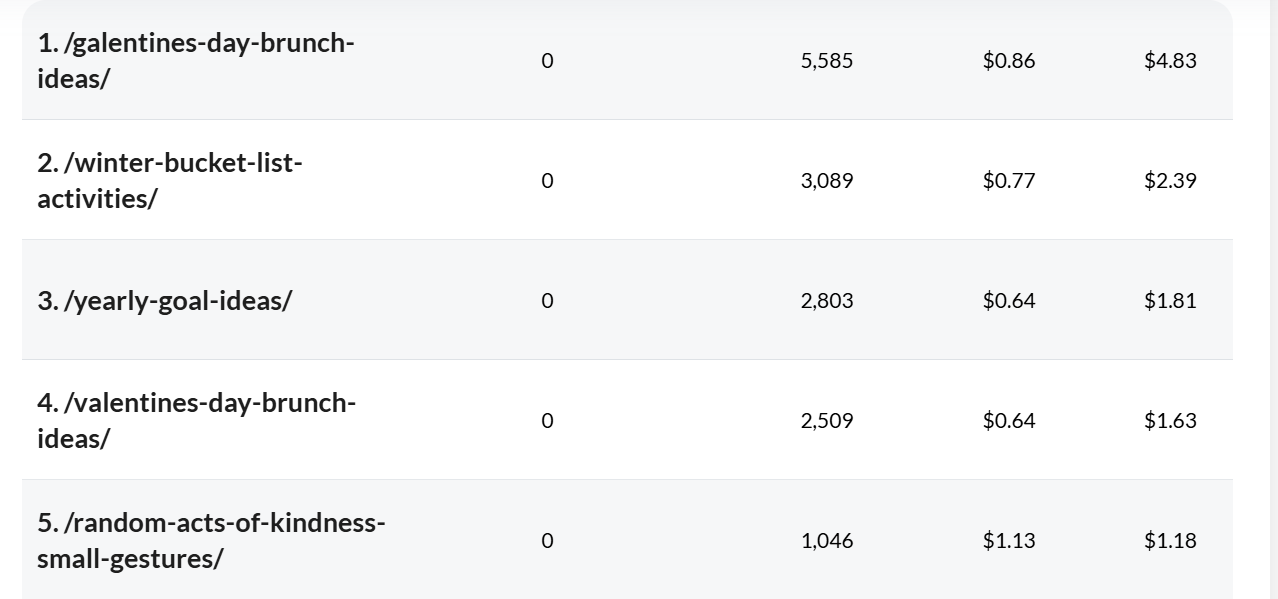This screenshot has width=1278, height=599.
Task: Click the 1,046 value cell
Action: (x=826, y=540)
